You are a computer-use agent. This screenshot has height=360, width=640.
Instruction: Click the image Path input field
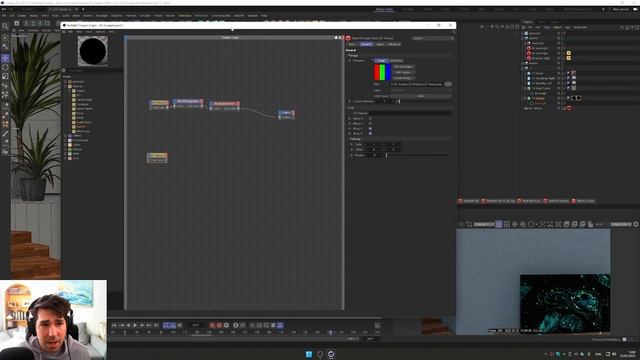pos(417,84)
